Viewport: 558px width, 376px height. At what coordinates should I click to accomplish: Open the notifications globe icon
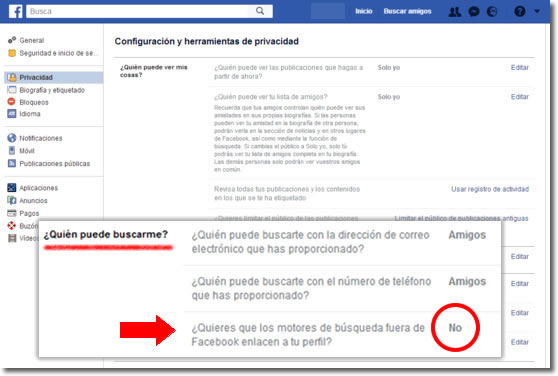pyautogui.click(x=492, y=12)
